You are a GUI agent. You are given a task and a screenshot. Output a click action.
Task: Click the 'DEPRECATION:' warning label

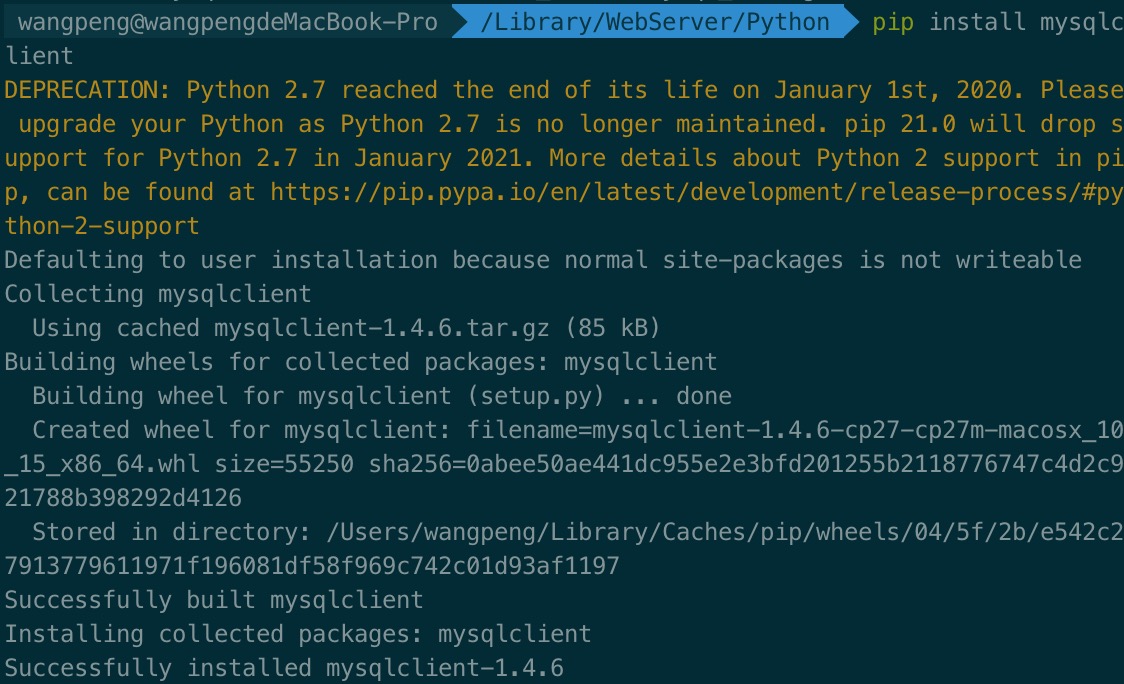[x=87, y=90]
